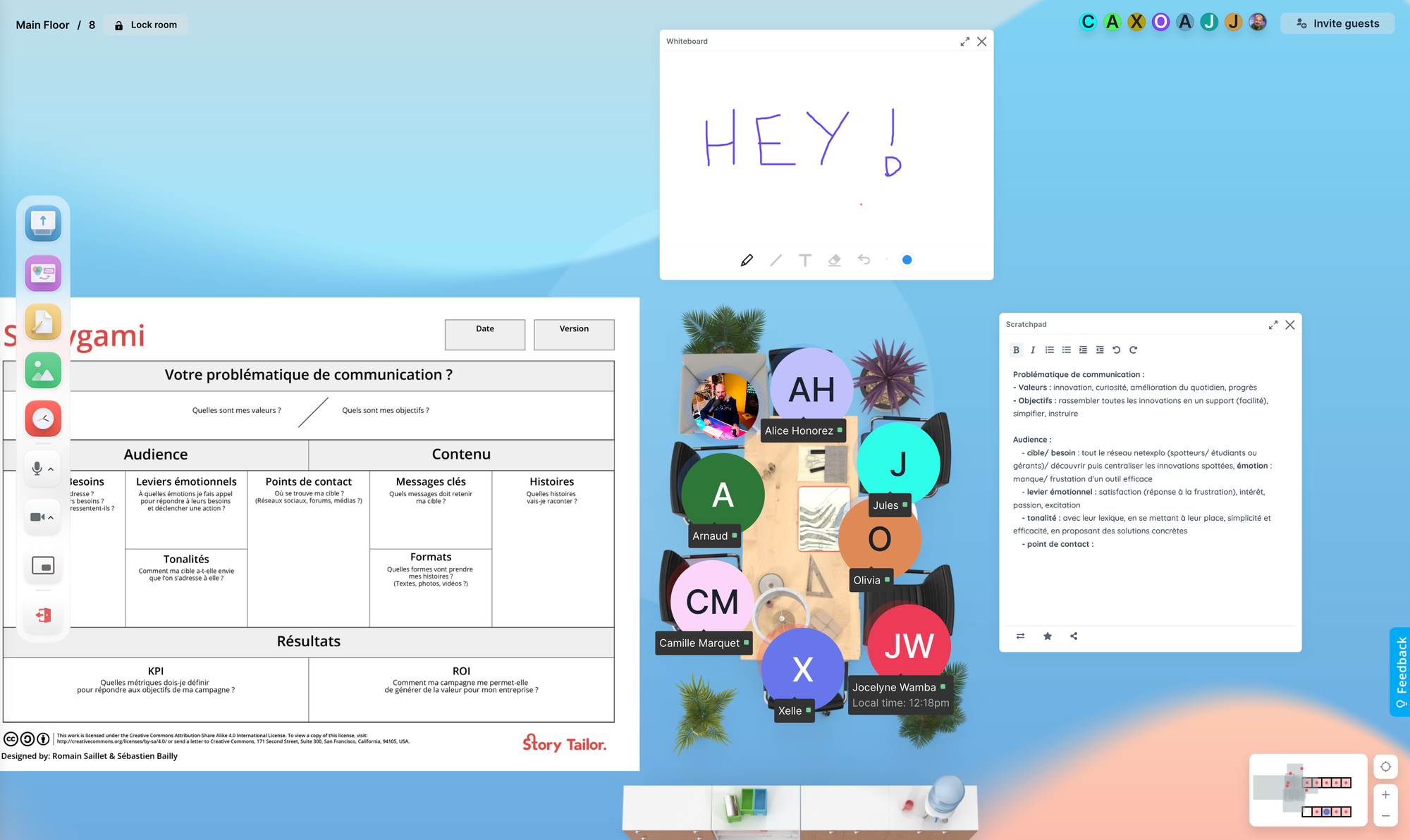
Task: Click the Lock room button
Action: coord(146,25)
